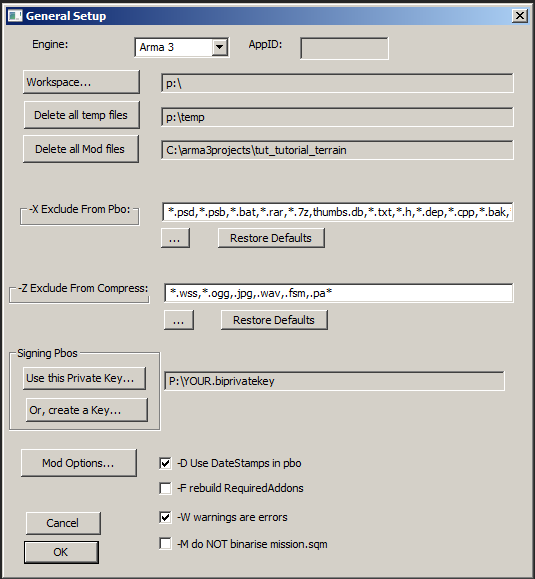Open ellipsis browse for Exclude From Compress
Image resolution: width=535 pixels, height=579 pixels.
pyautogui.click(x=179, y=320)
